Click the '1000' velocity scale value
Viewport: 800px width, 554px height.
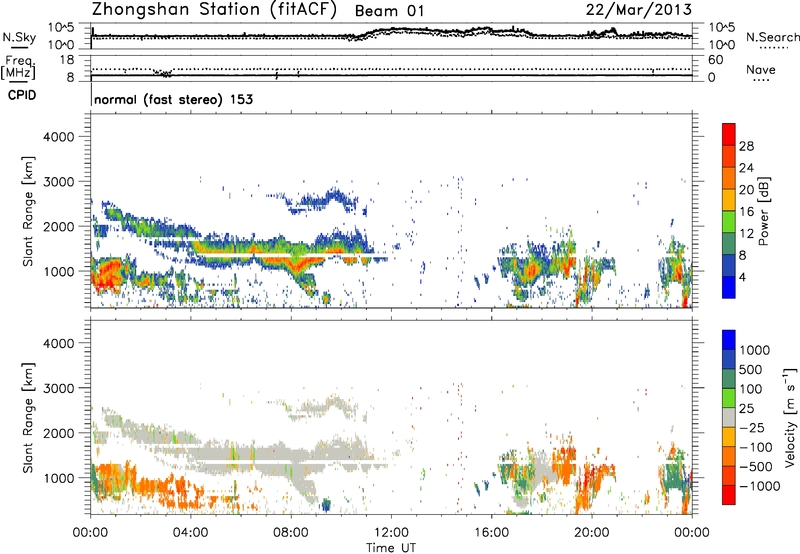click(754, 350)
